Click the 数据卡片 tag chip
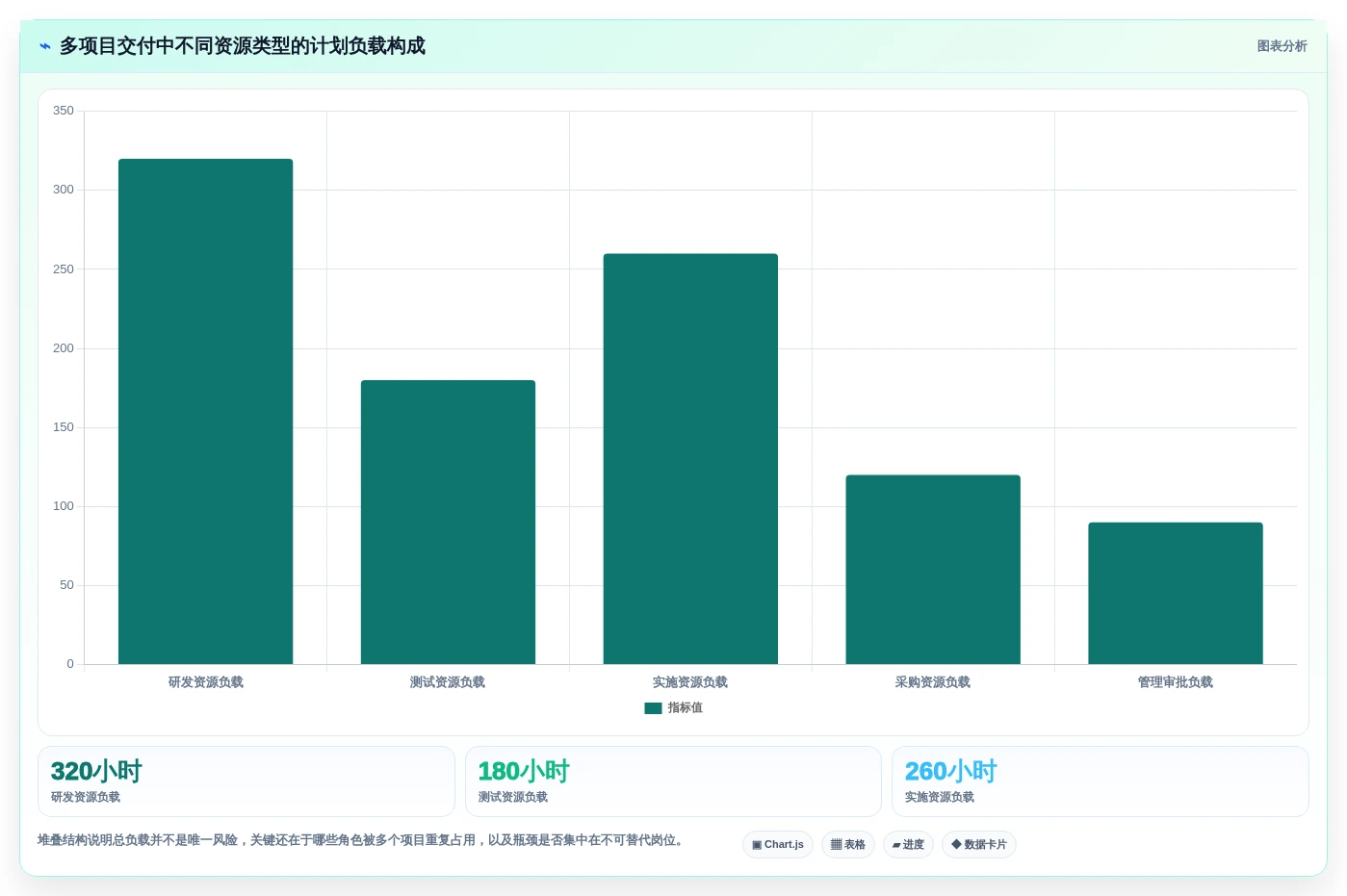The height and width of the screenshot is (896, 1347). coord(979,845)
